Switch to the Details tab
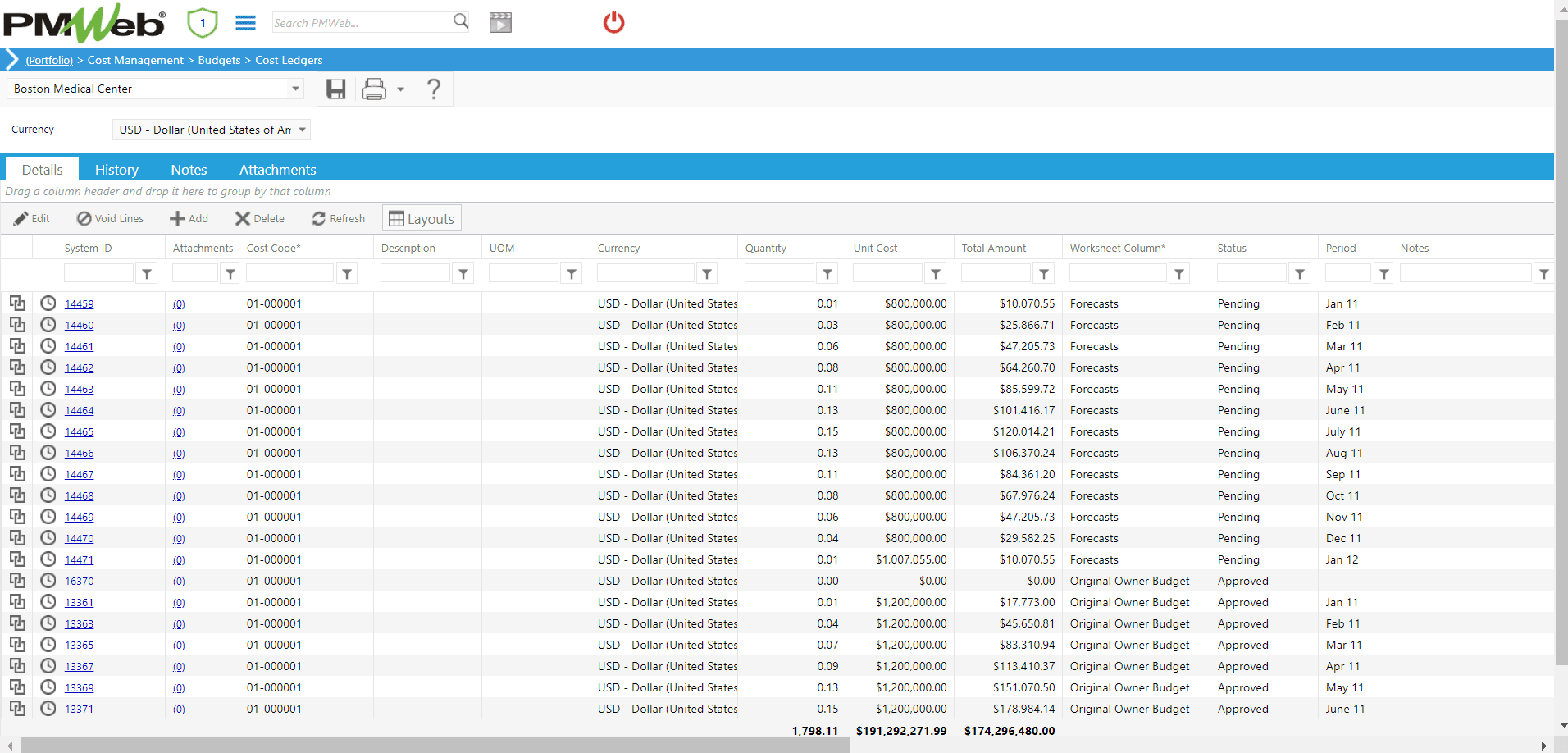This screenshot has width=1568, height=753. [43, 170]
